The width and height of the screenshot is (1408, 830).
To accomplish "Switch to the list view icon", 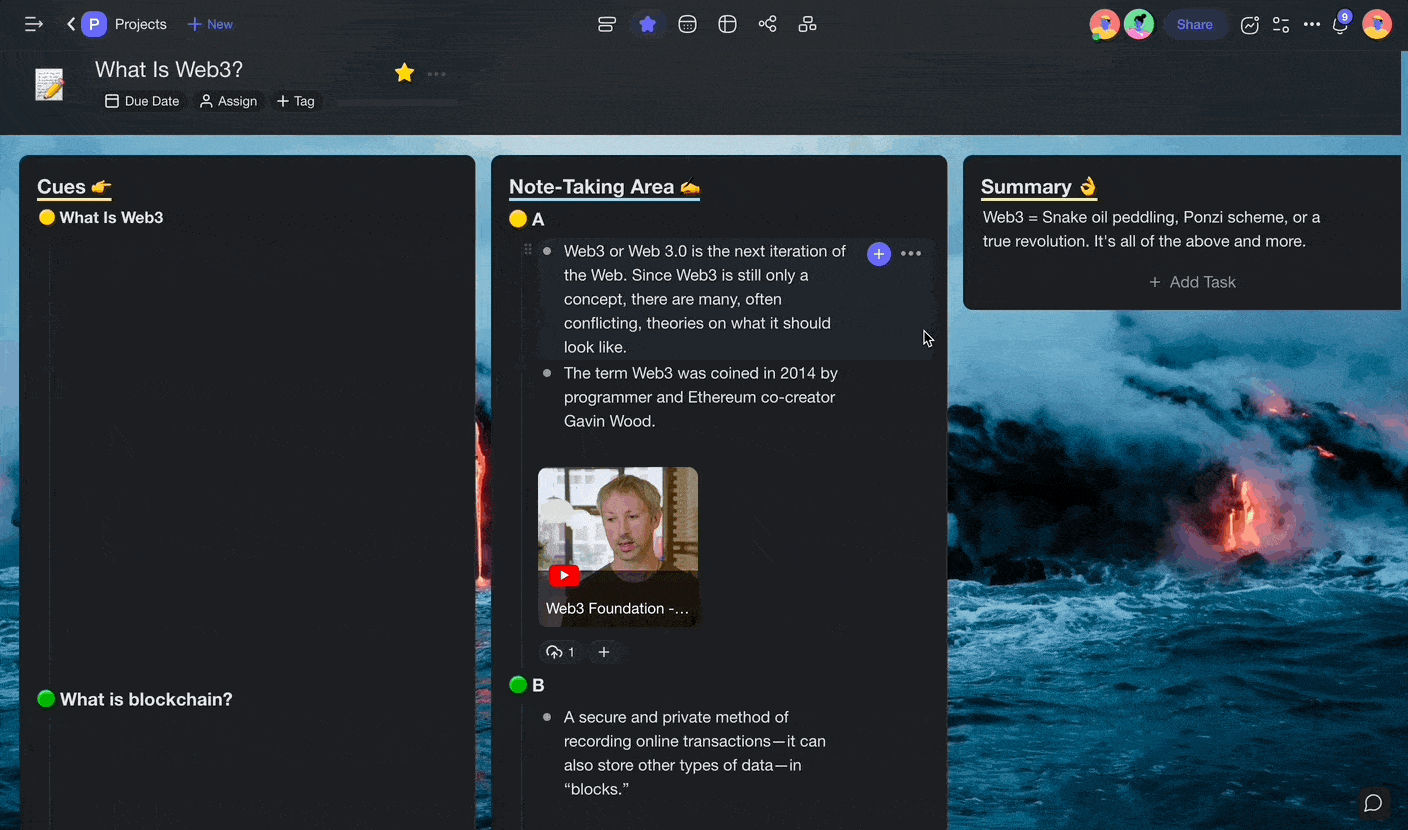I will pyautogui.click(x=607, y=24).
